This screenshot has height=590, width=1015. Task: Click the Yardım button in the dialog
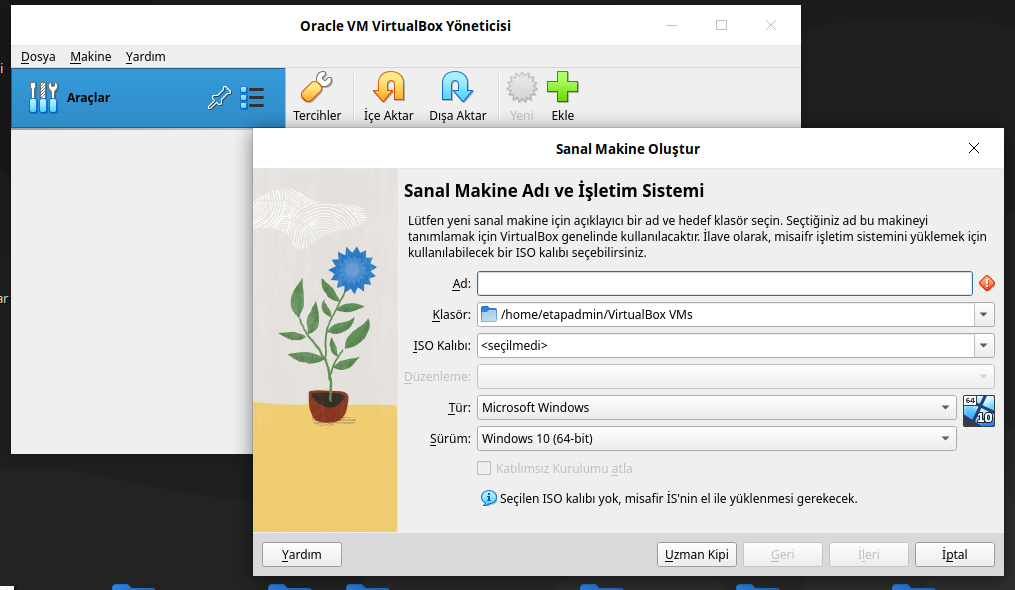click(x=302, y=555)
